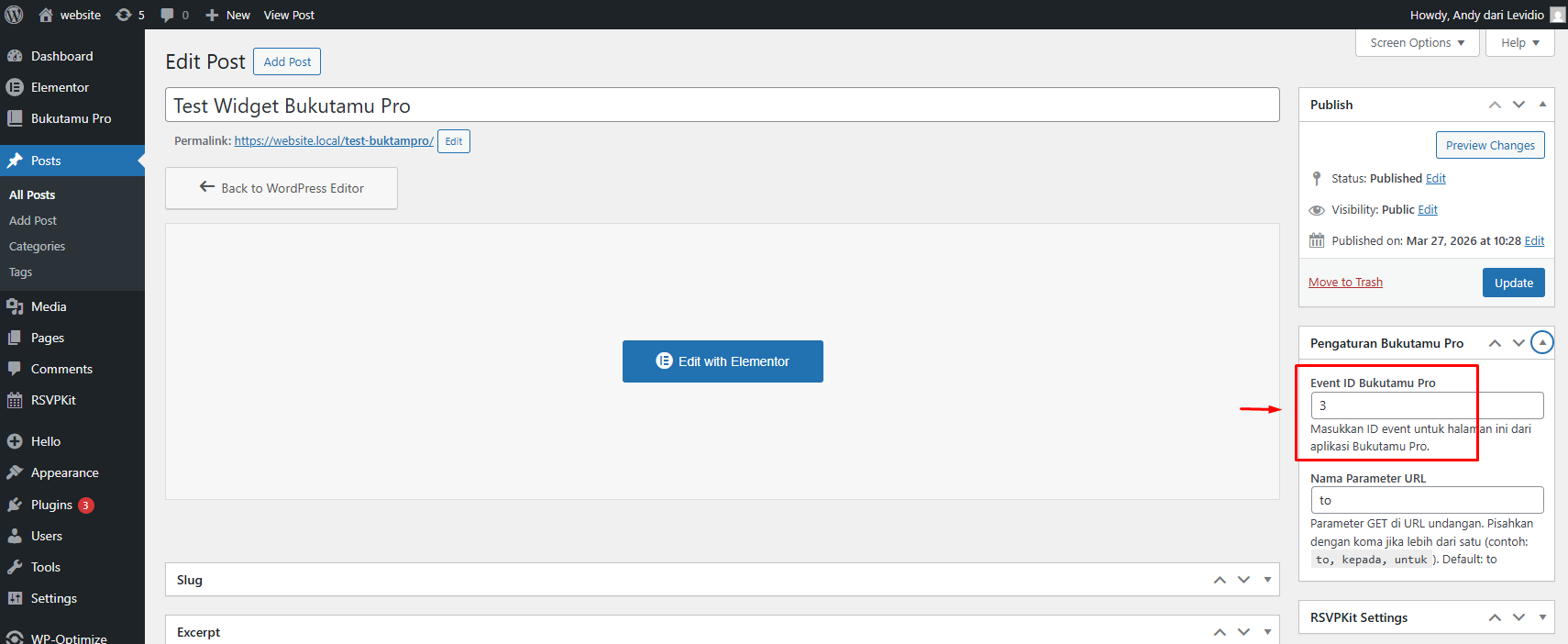Click the Add Post button beside Edit Post
This screenshot has width=1568, height=644.
point(287,61)
